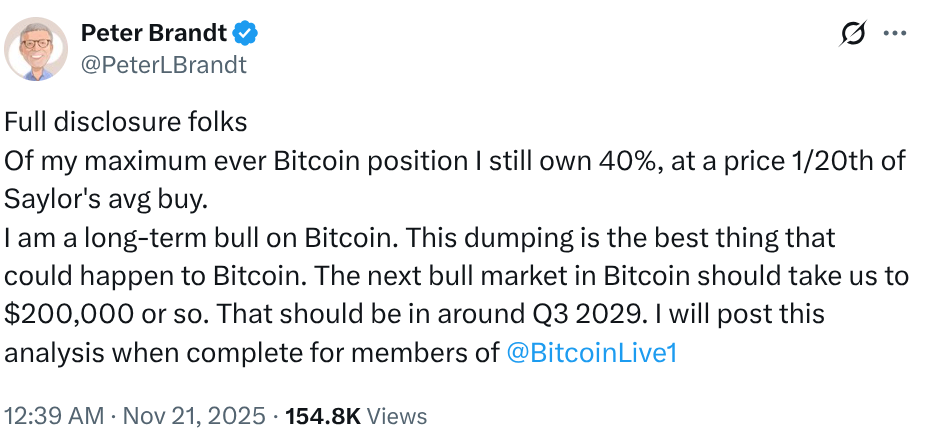
Task: Open the @PeterLBrandt handle link
Action: [163, 65]
